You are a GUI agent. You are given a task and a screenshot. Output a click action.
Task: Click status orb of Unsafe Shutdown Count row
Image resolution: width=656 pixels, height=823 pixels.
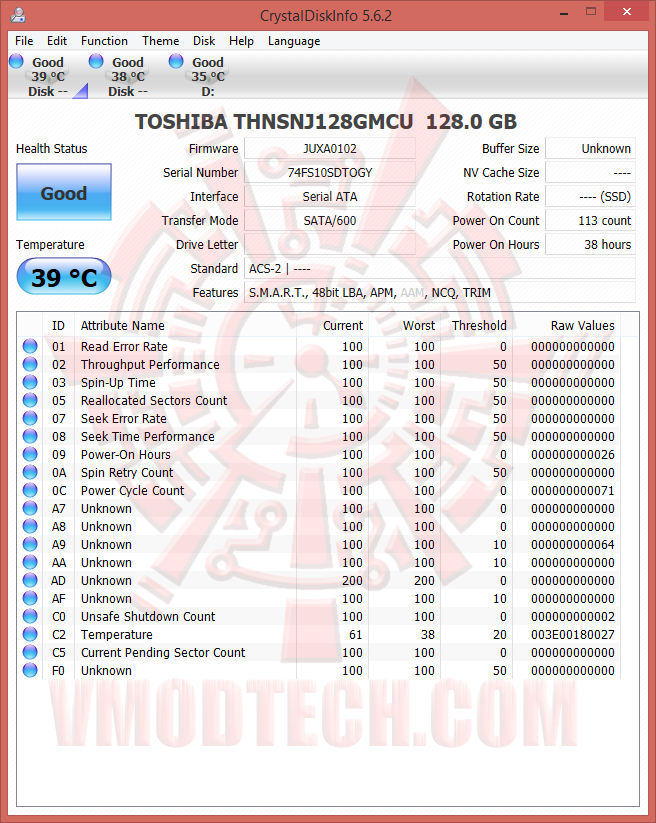[x=30, y=616]
